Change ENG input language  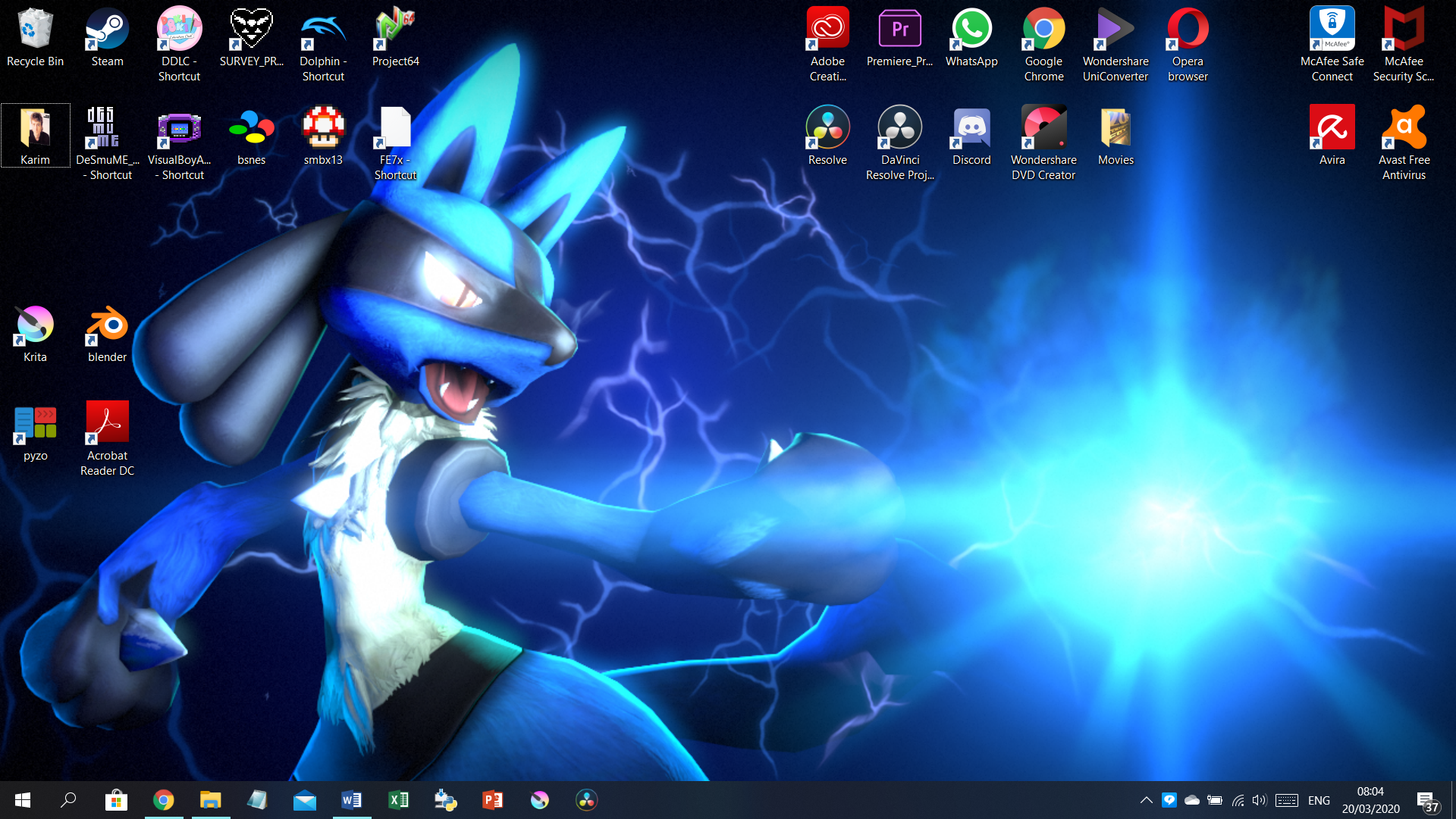click(x=1319, y=801)
